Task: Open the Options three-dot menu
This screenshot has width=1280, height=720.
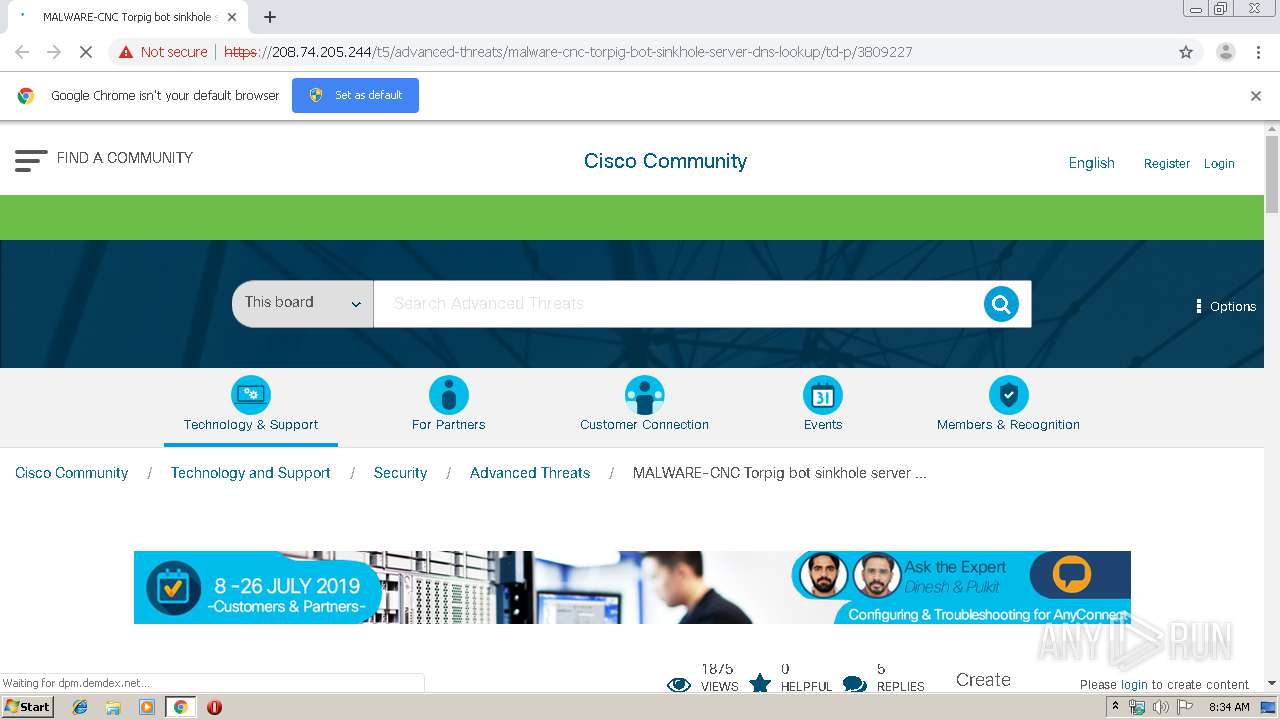Action: (x=1225, y=306)
